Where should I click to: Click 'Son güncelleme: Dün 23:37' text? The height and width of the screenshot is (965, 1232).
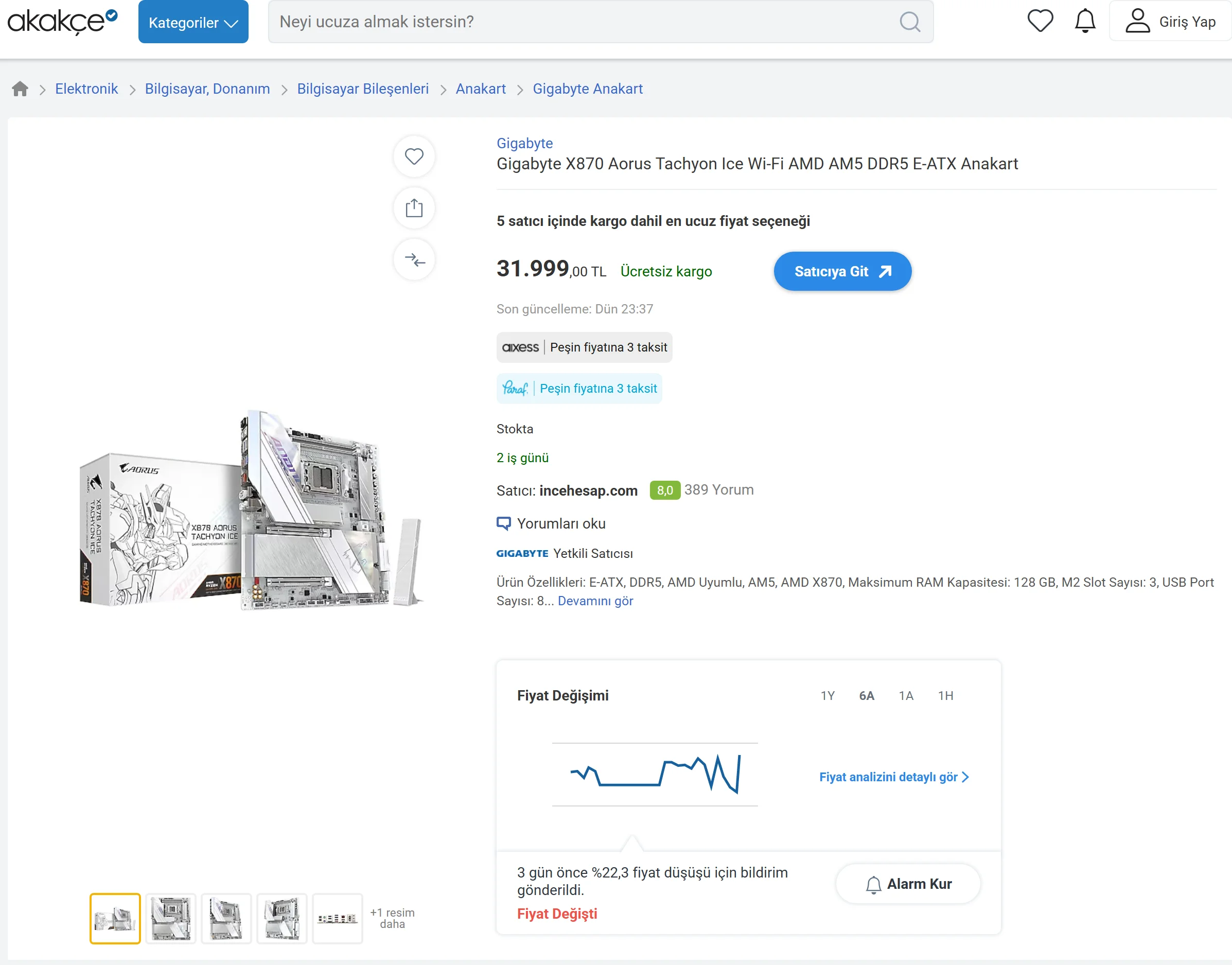(x=574, y=309)
